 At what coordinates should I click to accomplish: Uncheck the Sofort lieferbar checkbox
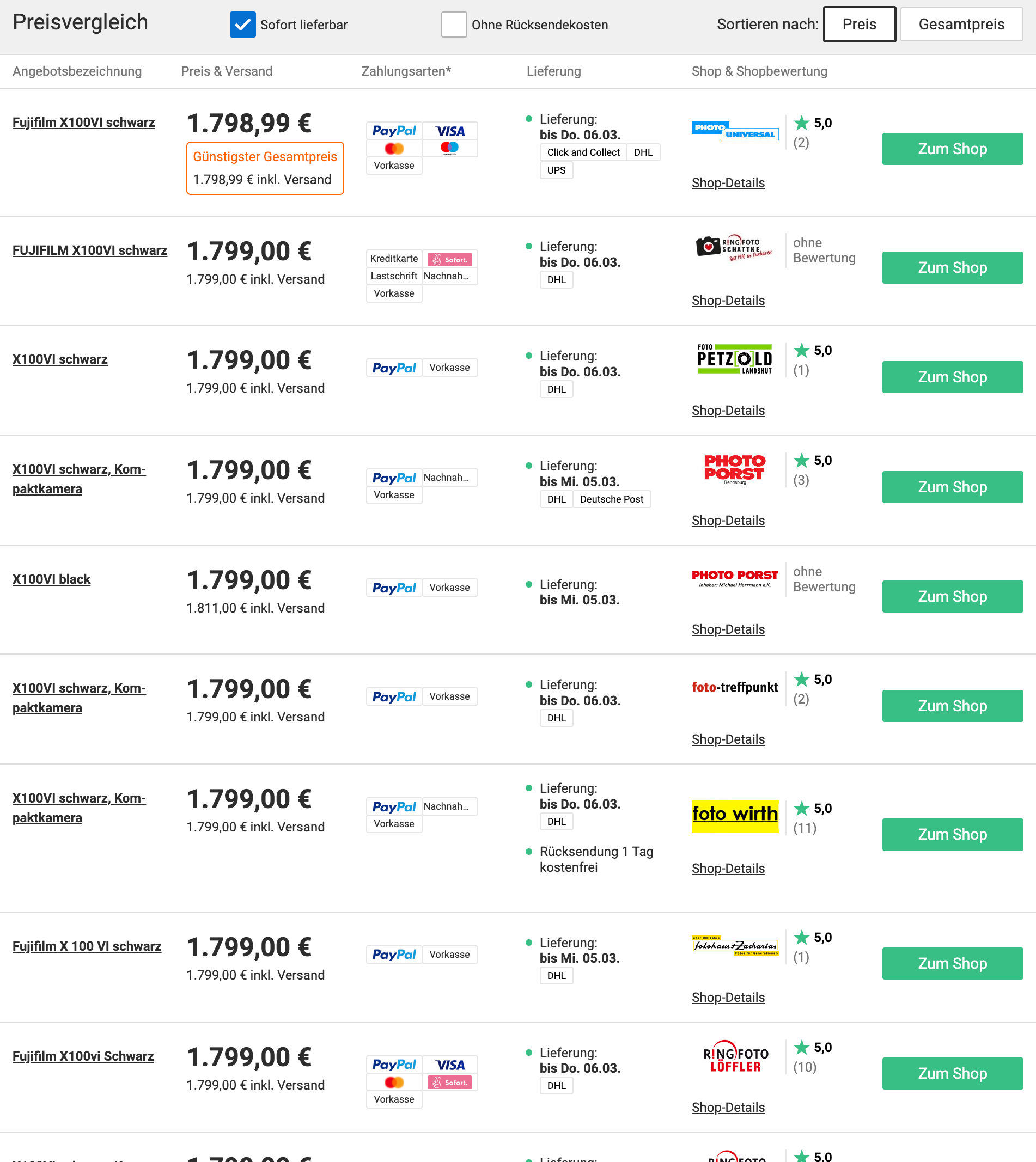tap(242, 25)
